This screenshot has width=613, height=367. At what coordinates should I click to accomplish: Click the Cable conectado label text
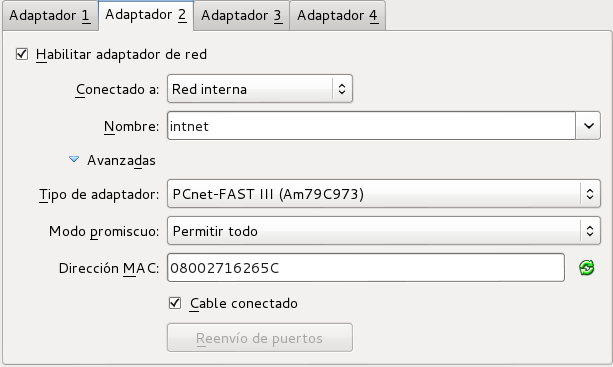[244, 303]
